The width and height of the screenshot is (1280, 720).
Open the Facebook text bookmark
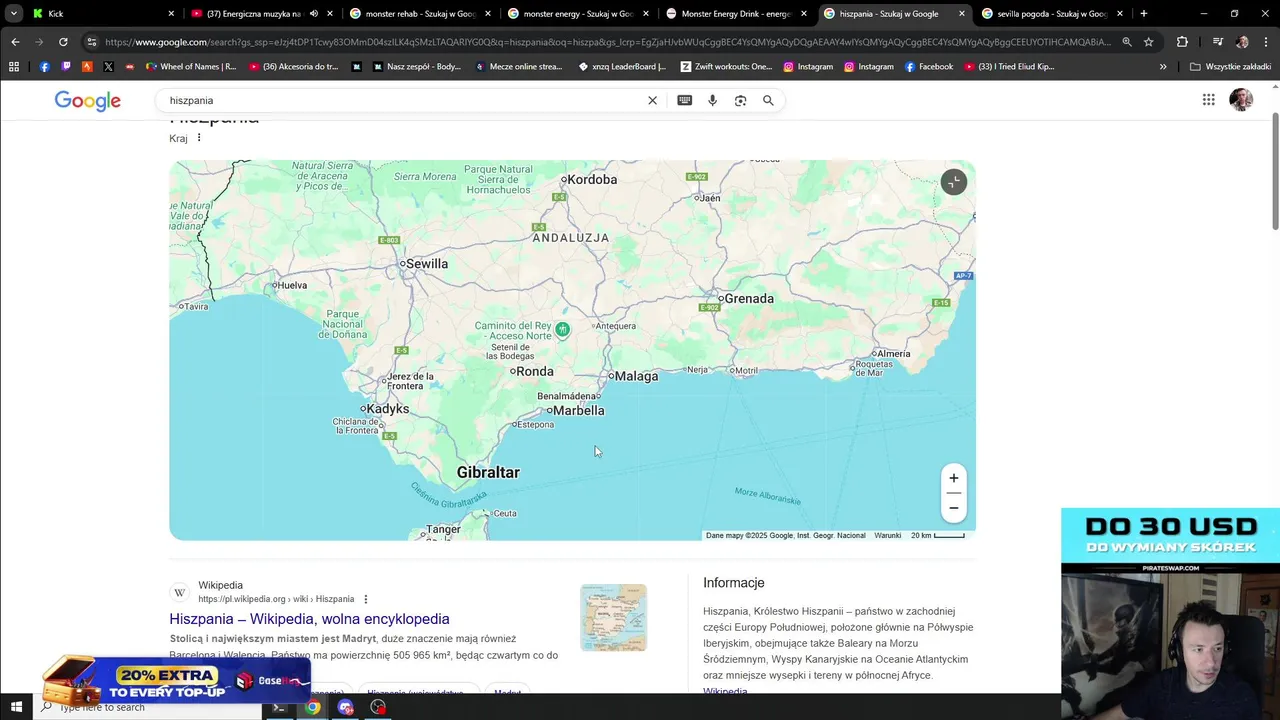click(928, 66)
